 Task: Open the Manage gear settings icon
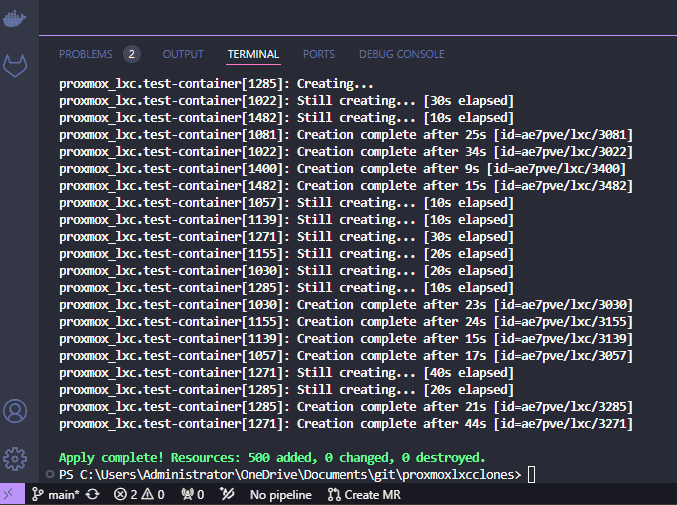pyautogui.click(x=15, y=458)
